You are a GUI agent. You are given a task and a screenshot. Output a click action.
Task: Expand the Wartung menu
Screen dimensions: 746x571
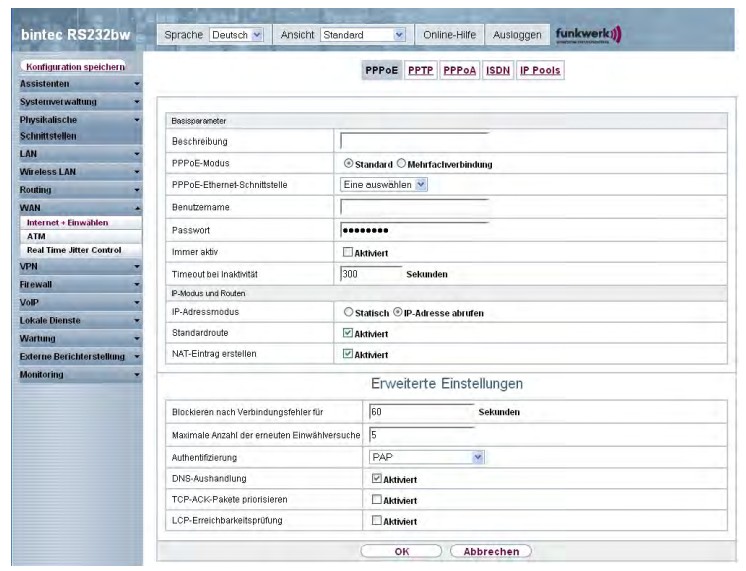(80, 339)
